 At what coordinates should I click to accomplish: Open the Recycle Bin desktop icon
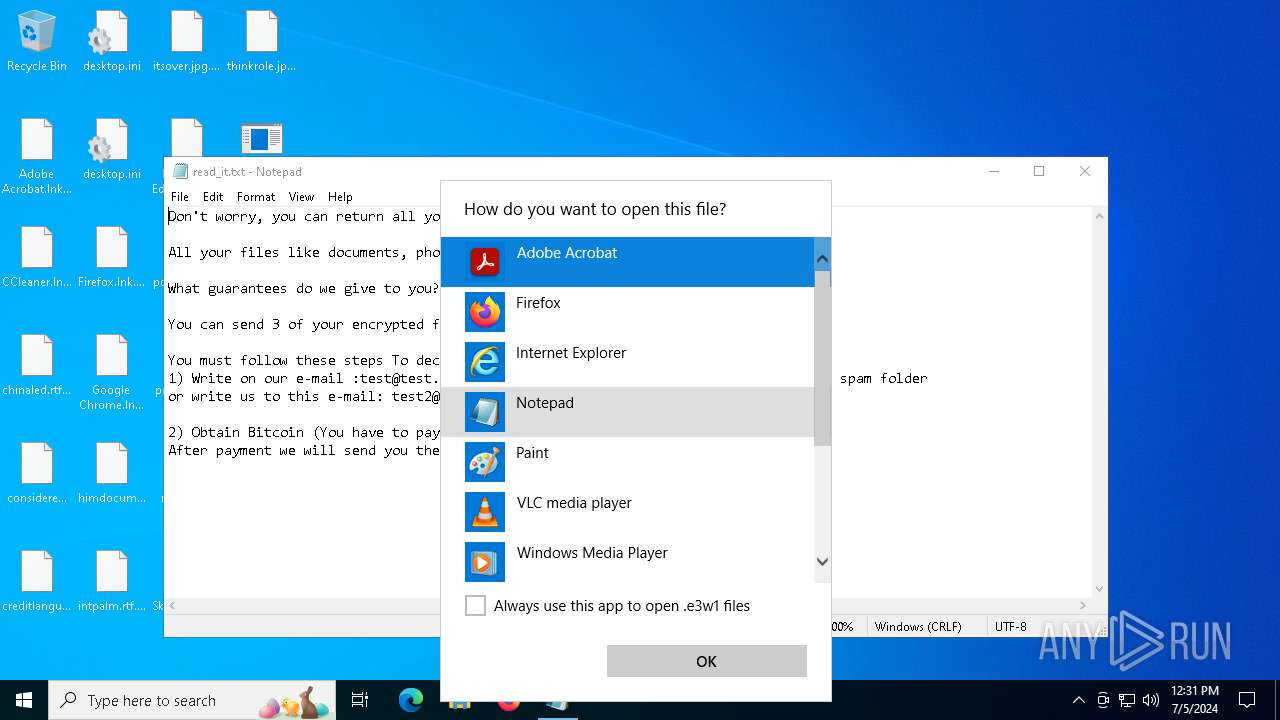(37, 41)
